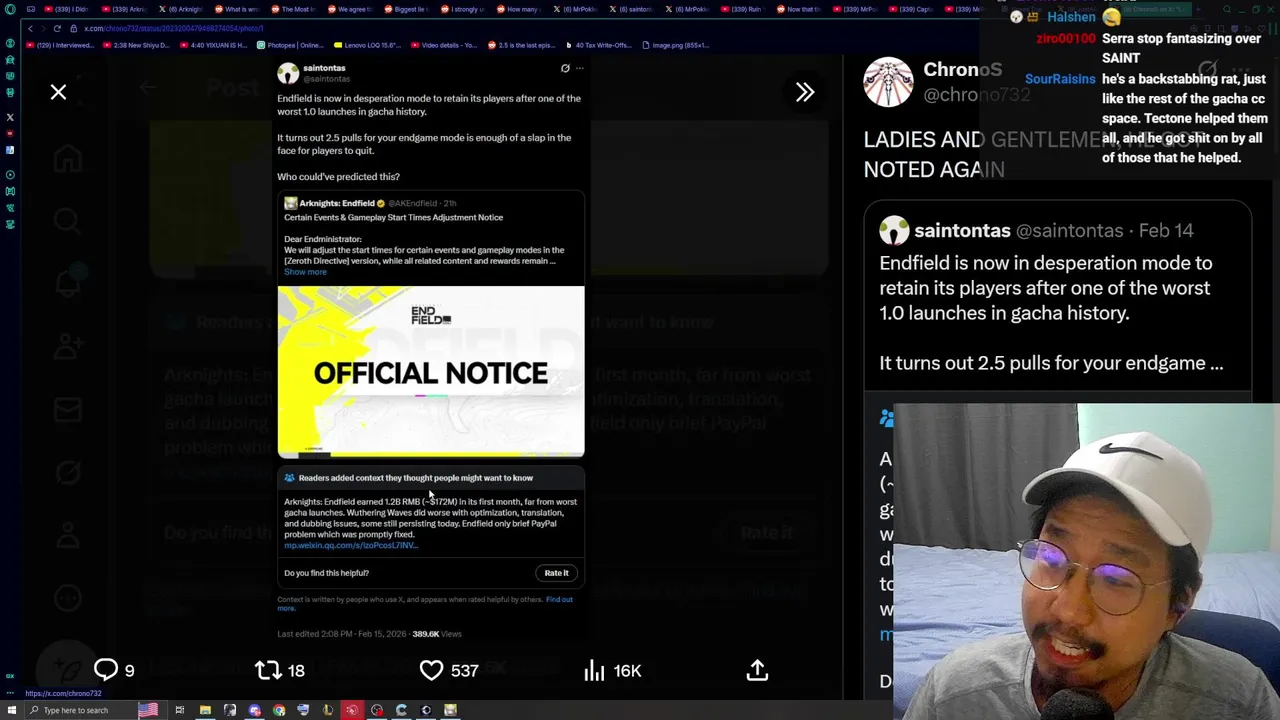
Task: Launch Chrome from the taskbar
Action: click(279, 710)
